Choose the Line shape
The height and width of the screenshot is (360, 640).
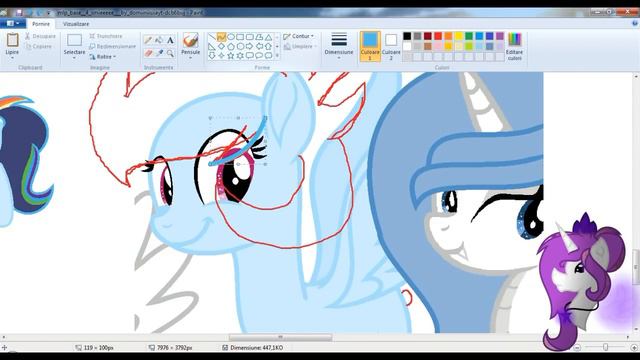tap(212, 37)
